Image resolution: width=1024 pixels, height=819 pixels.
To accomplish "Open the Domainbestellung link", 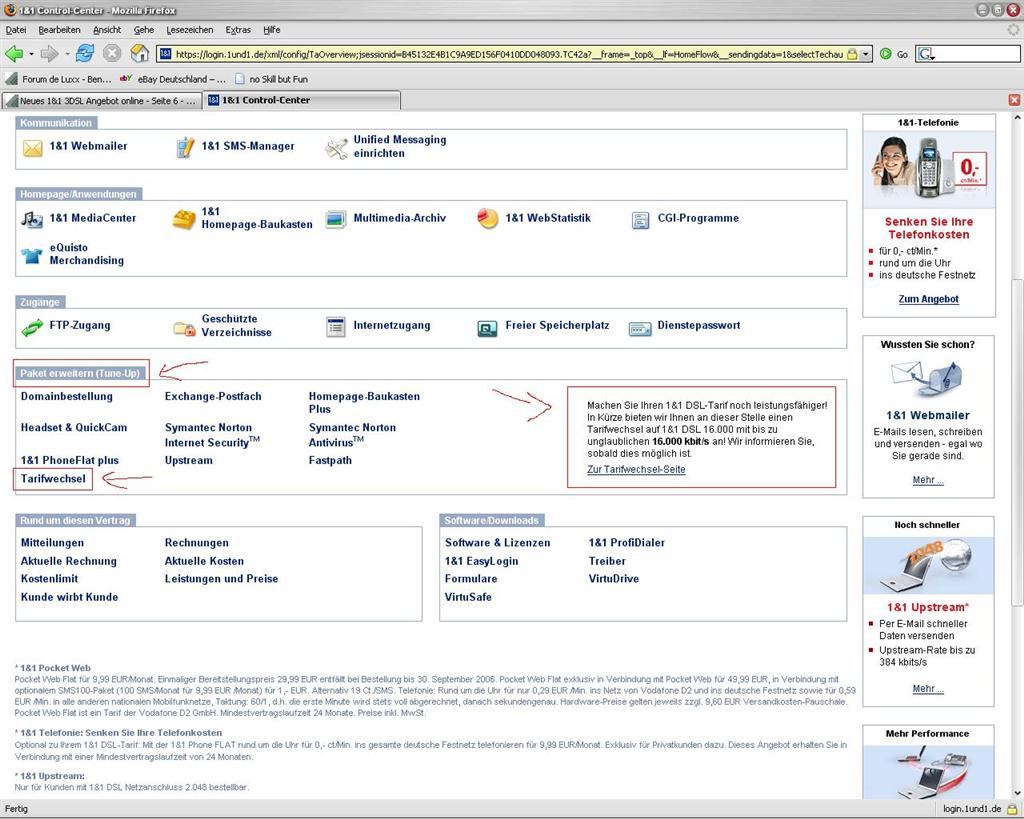I will tap(67, 396).
